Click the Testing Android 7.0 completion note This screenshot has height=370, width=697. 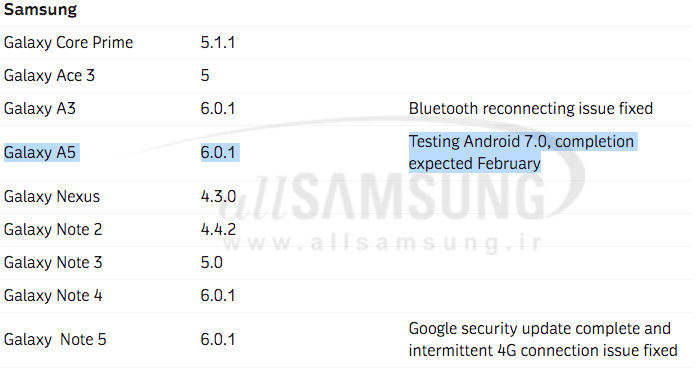click(x=523, y=153)
